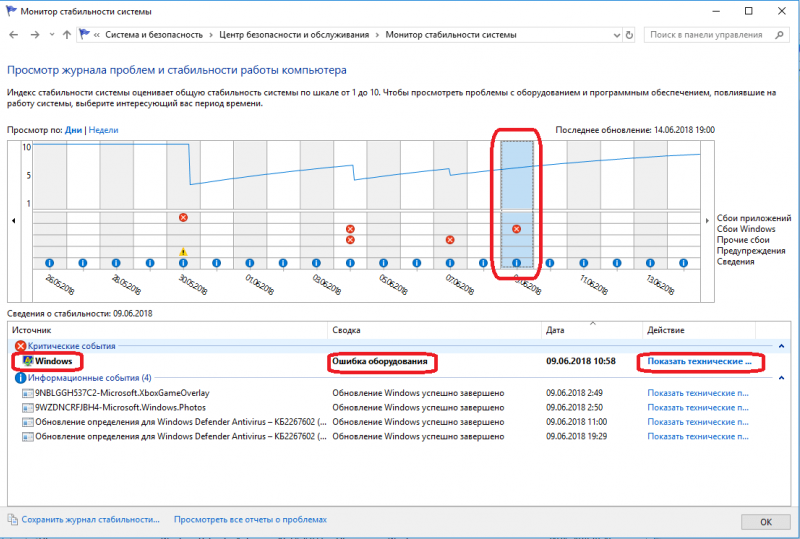Select the lower red X in the 04.06.2018 column

pos(350,240)
